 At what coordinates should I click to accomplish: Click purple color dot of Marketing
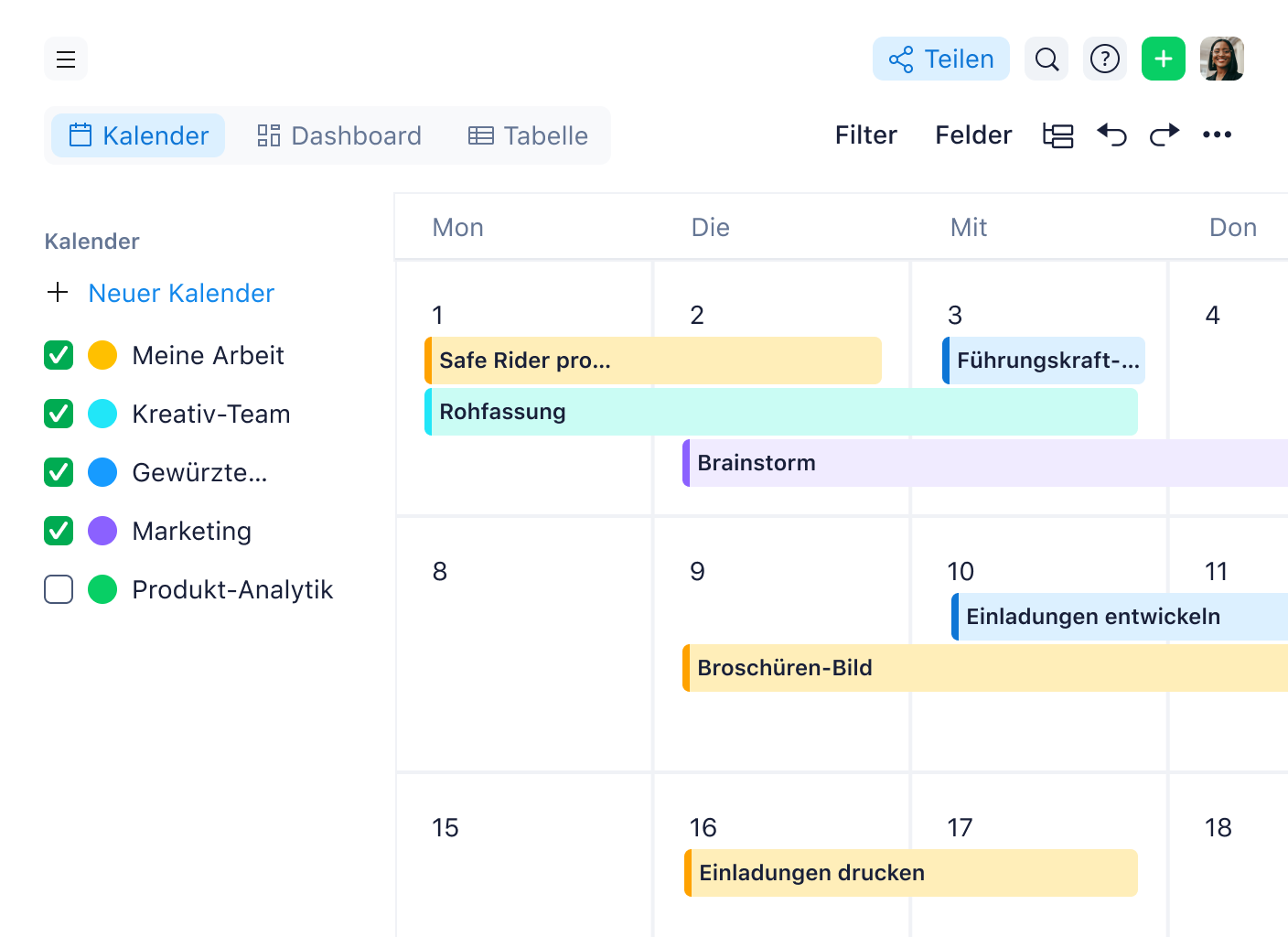pyautogui.click(x=102, y=531)
